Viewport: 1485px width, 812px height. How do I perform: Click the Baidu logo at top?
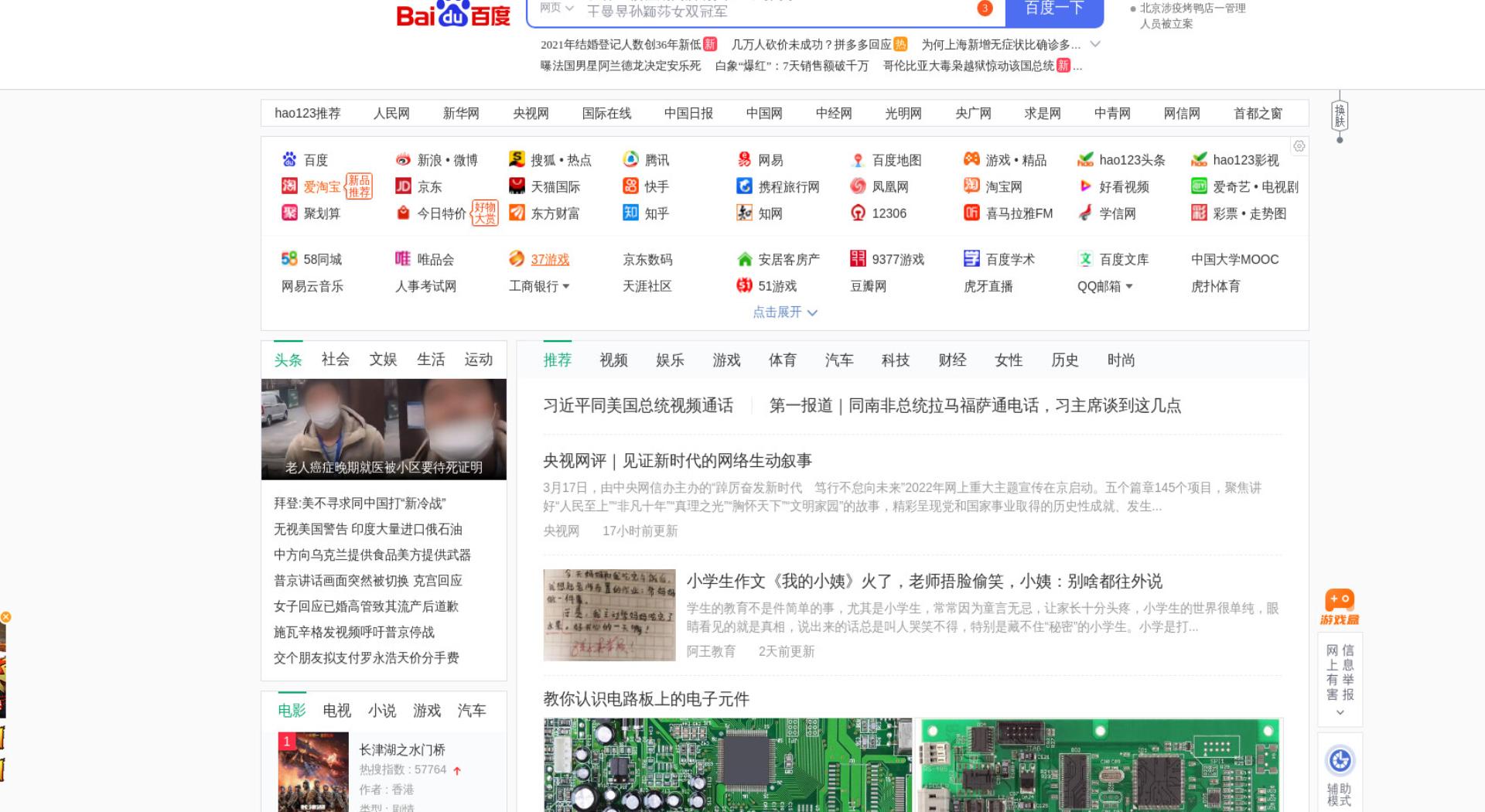453,13
